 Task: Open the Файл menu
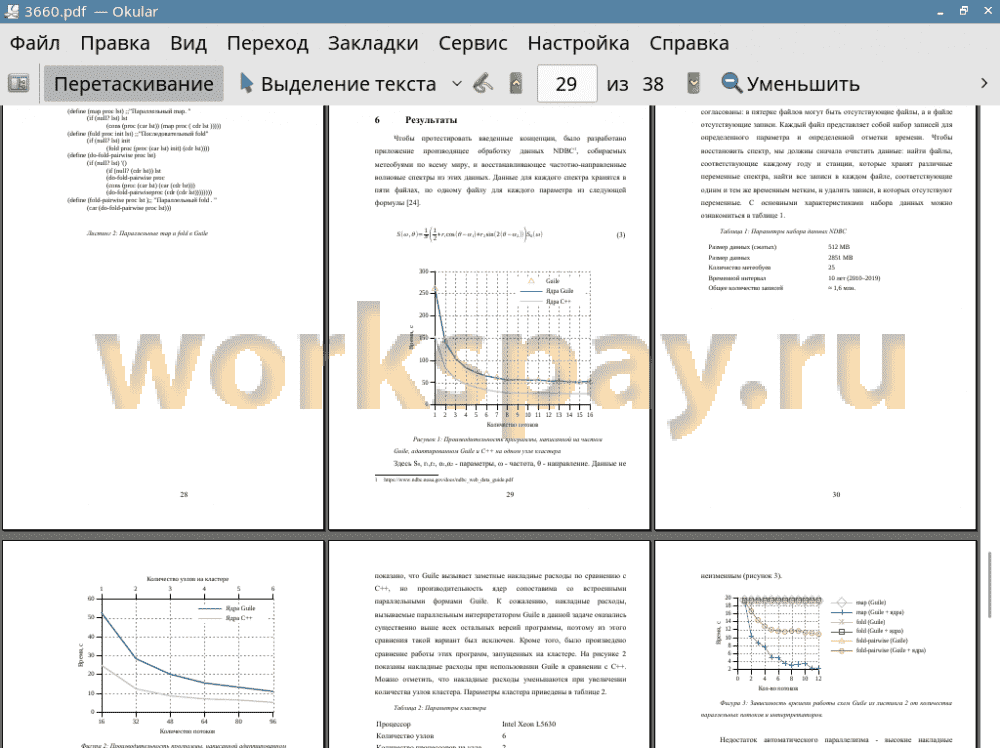tap(35, 43)
